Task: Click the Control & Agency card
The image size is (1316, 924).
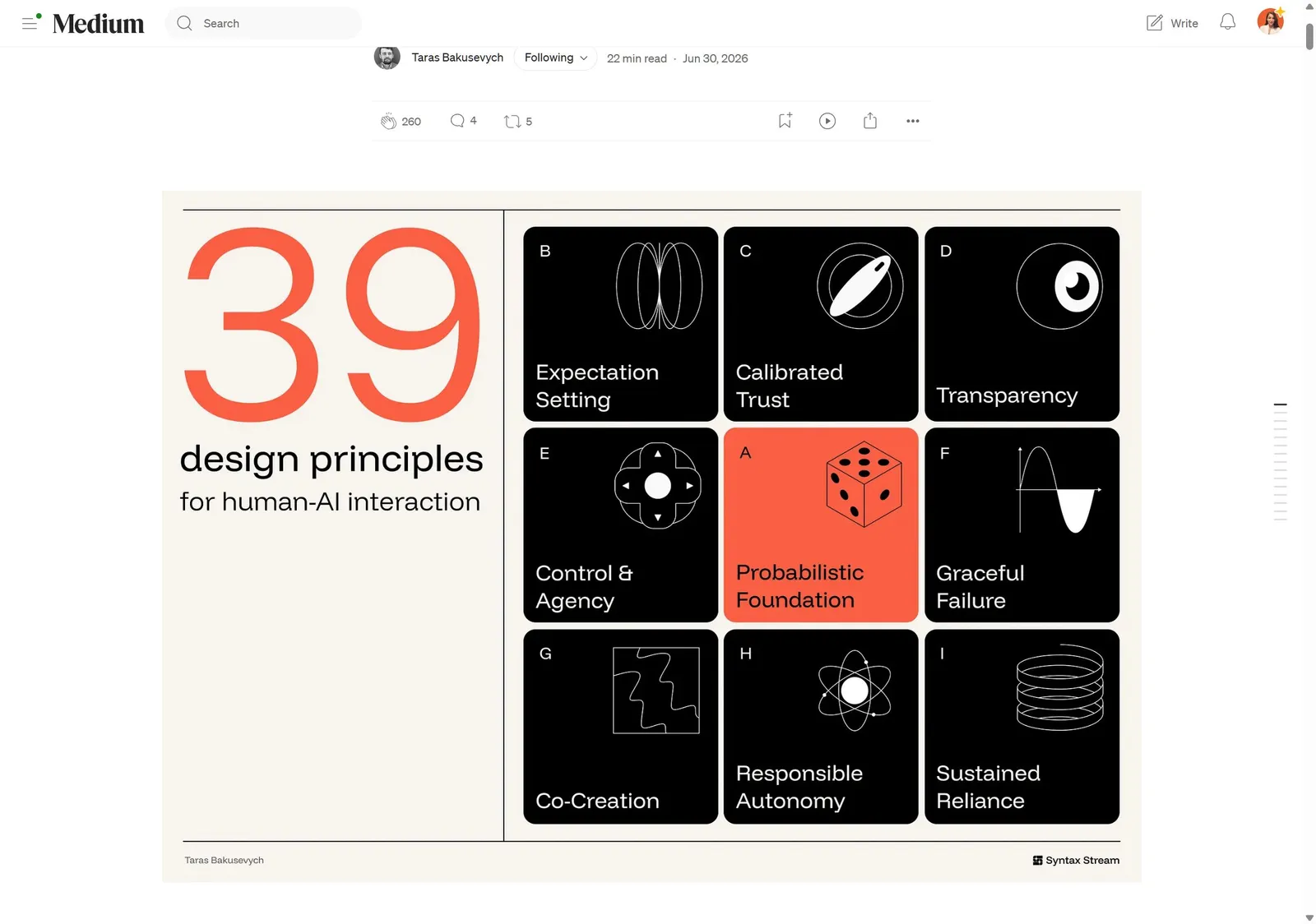Action: point(620,525)
